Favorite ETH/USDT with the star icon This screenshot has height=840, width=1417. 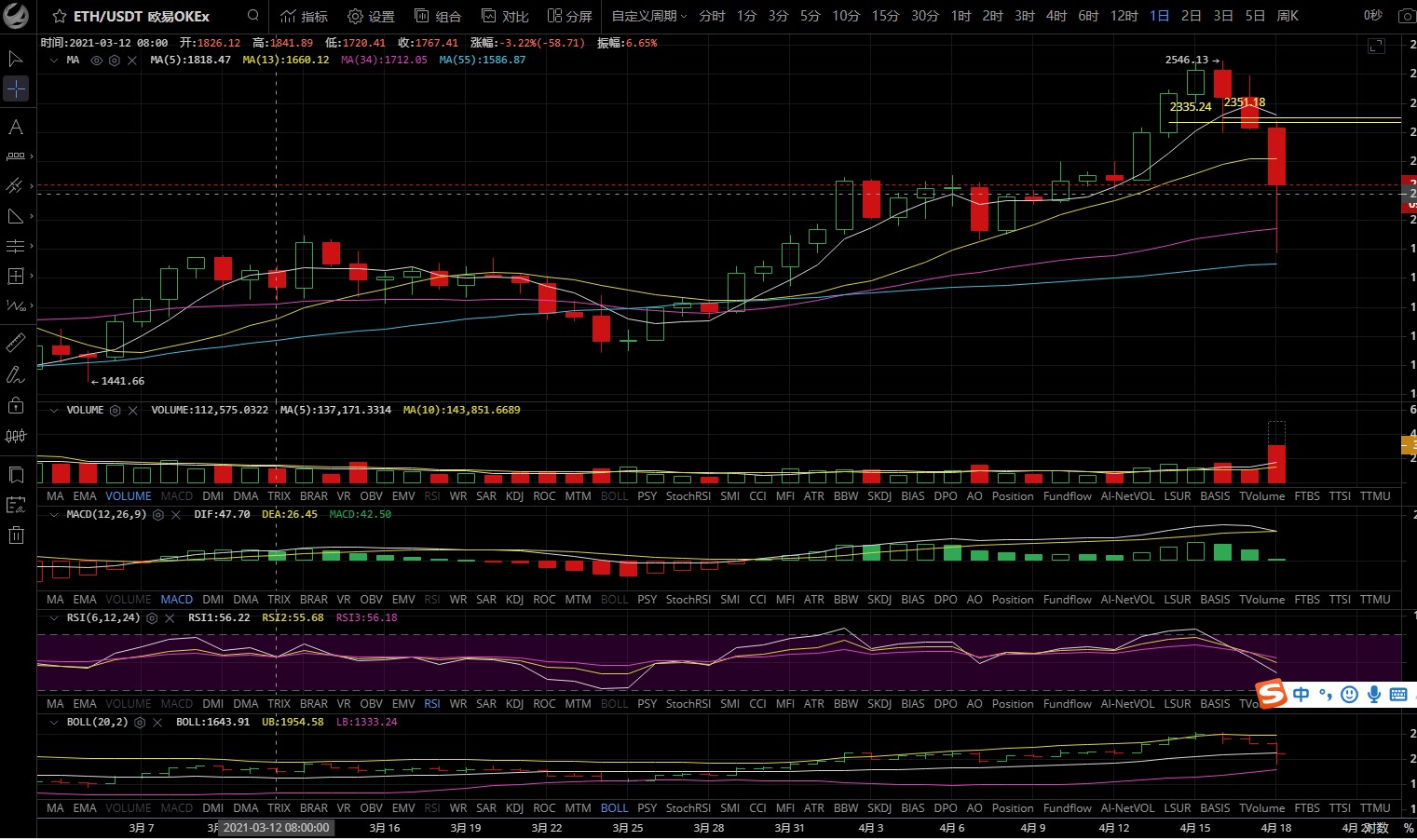[60, 17]
